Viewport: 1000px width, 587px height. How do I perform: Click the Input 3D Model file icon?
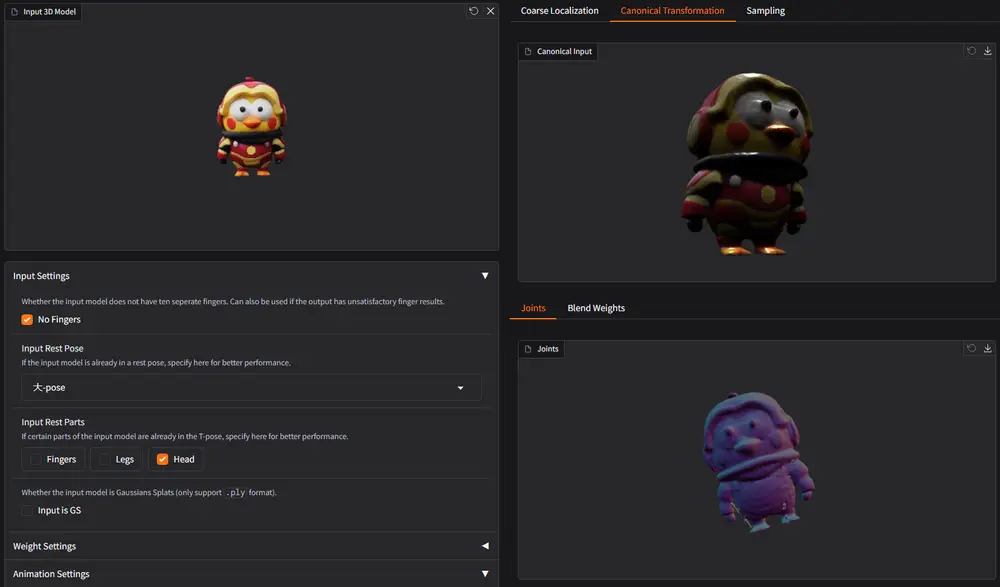pos(15,11)
